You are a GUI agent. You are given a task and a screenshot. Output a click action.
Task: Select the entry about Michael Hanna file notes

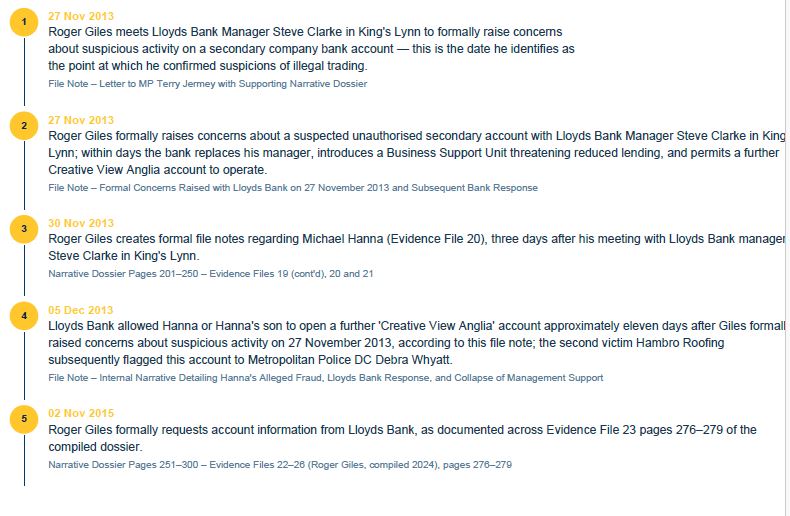(417, 247)
